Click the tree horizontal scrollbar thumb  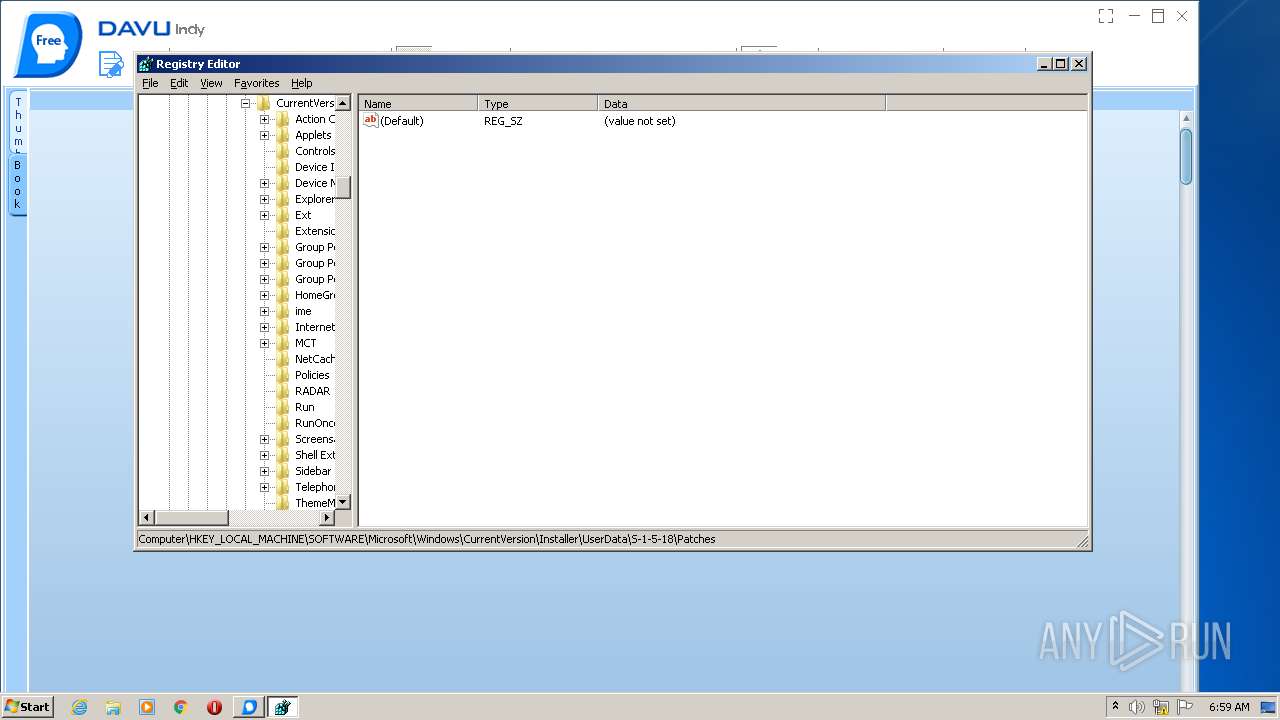click(192, 517)
